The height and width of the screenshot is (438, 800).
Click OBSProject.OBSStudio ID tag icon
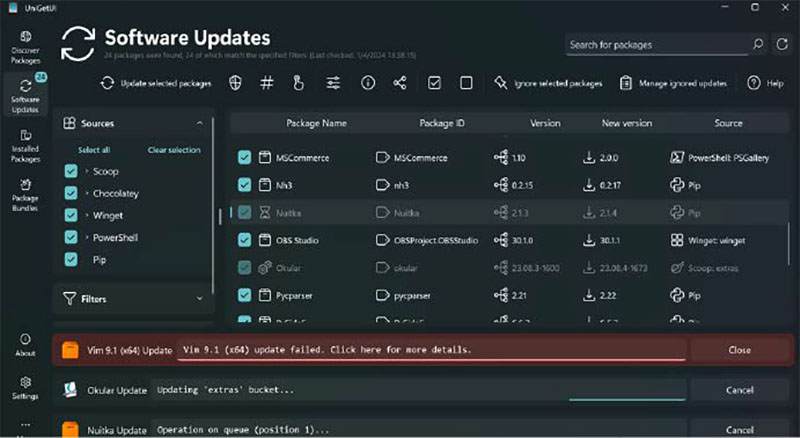[383, 240]
